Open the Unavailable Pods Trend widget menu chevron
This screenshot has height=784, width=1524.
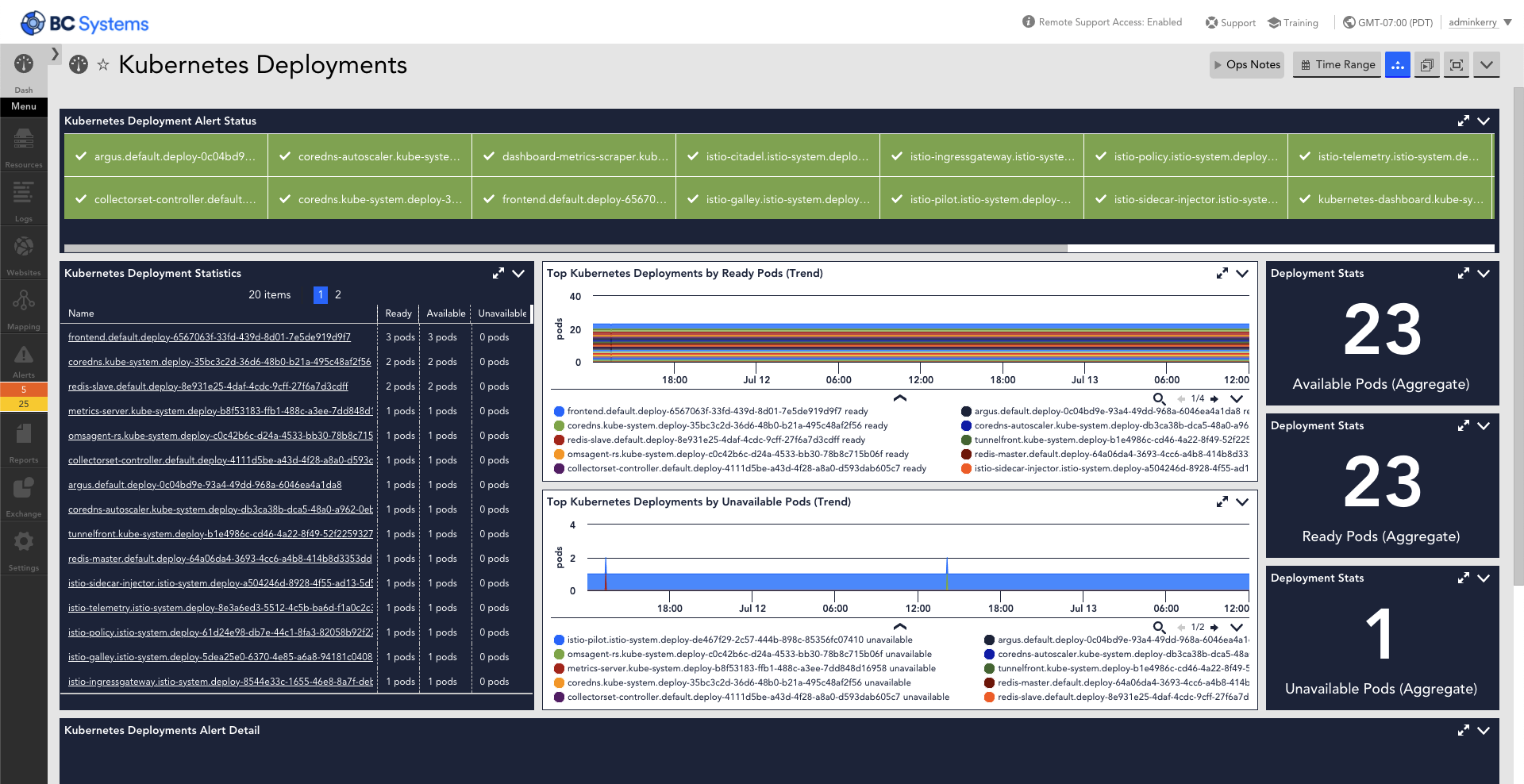(x=1242, y=502)
